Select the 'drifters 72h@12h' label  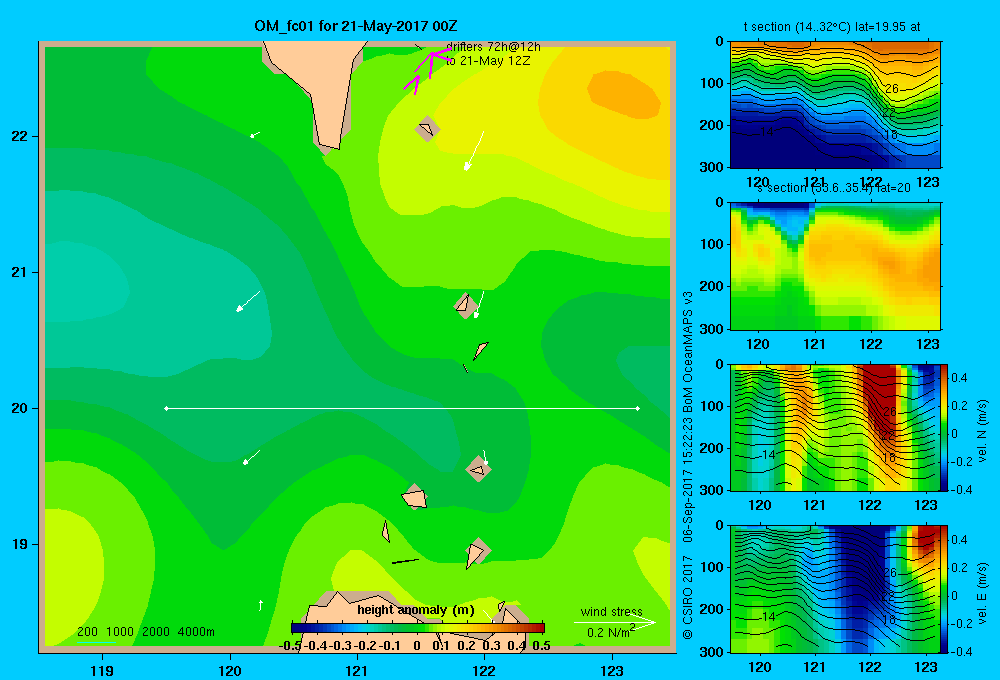(493, 47)
